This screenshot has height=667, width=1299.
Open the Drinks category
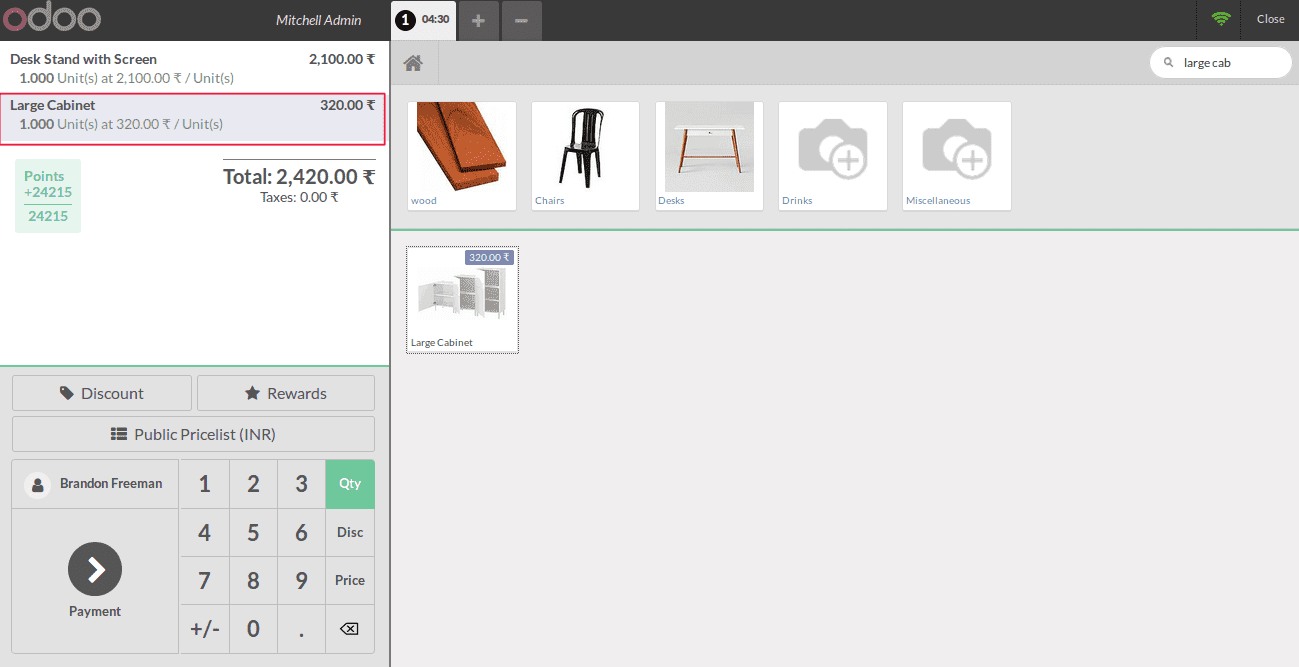coord(833,156)
